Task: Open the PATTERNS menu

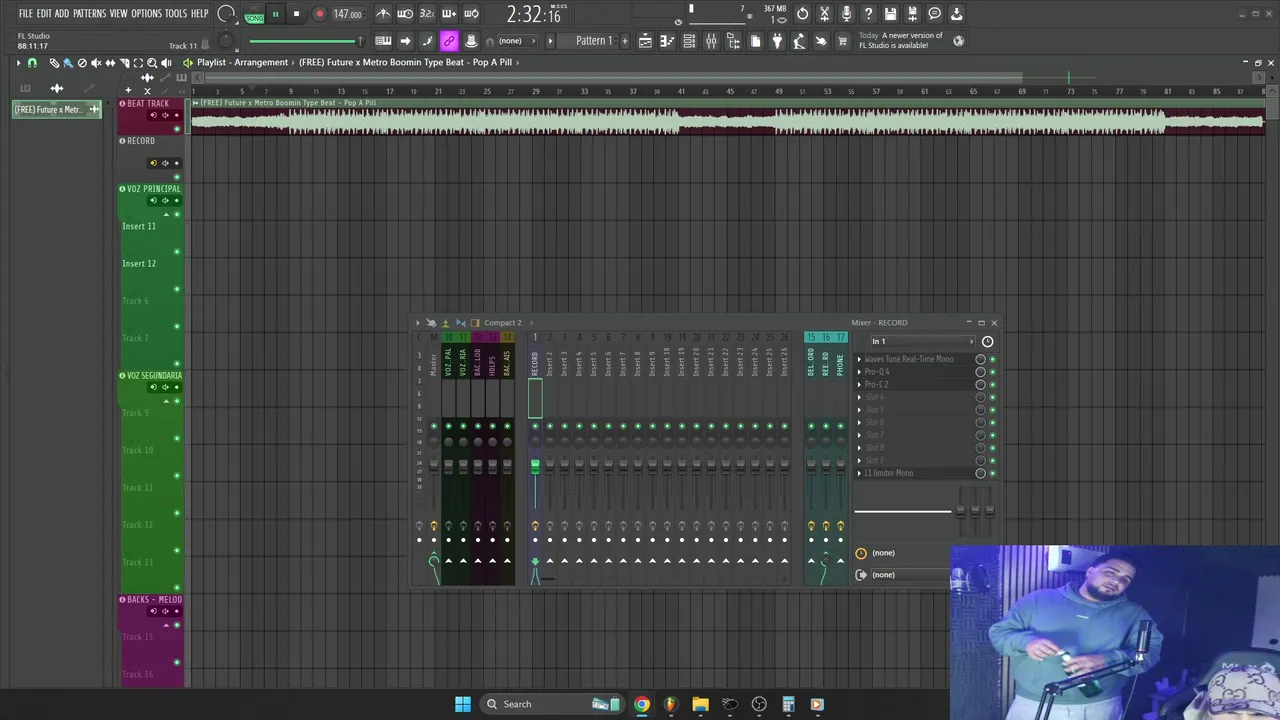Action: pyautogui.click(x=89, y=14)
